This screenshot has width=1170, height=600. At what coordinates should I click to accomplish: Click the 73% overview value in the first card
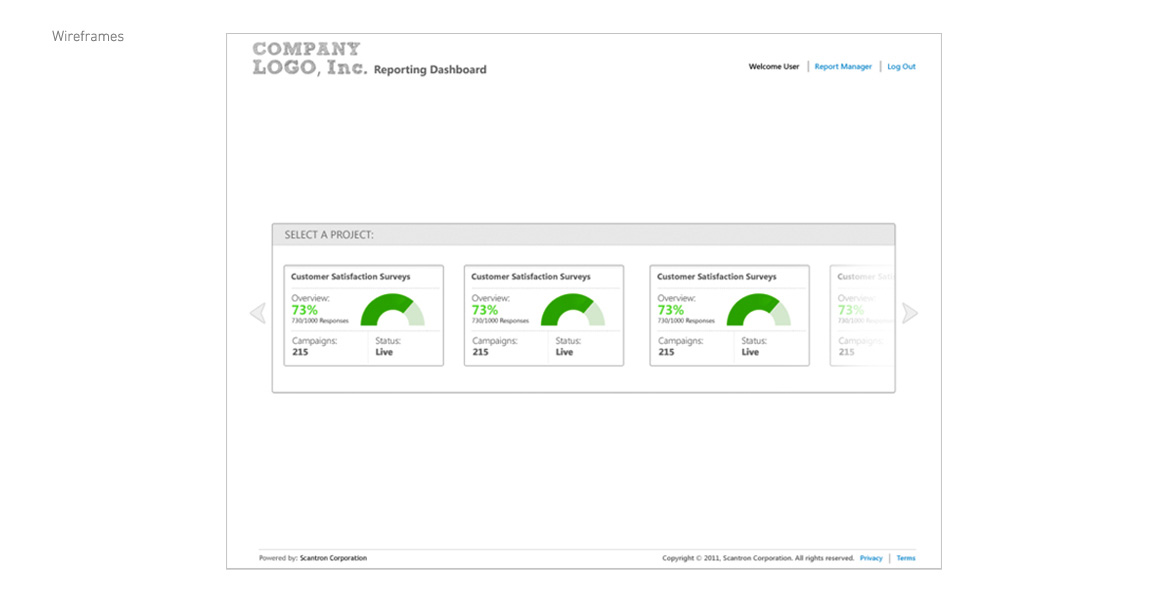point(304,310)
